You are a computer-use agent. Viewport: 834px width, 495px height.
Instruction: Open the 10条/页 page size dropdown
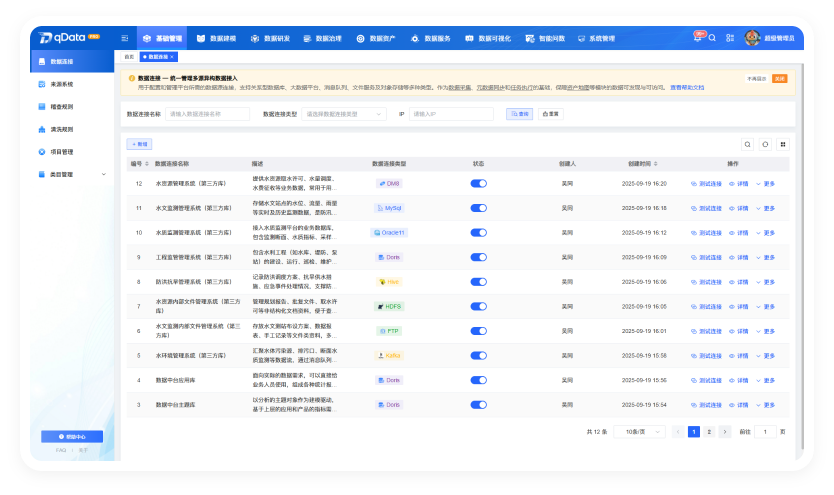pos(639,432)
